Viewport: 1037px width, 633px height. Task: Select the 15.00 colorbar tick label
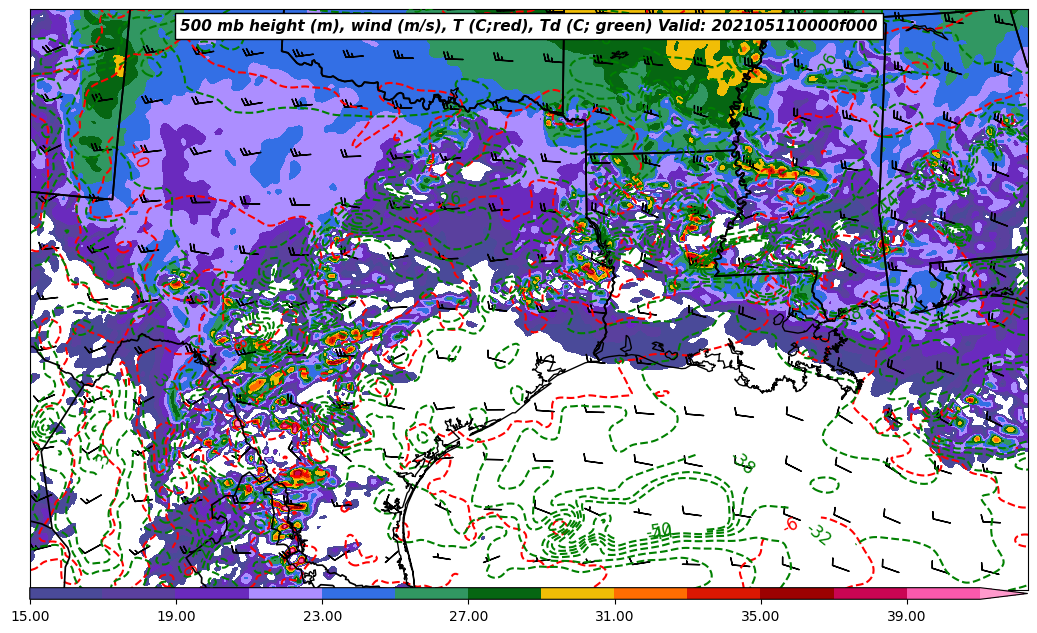30,616
